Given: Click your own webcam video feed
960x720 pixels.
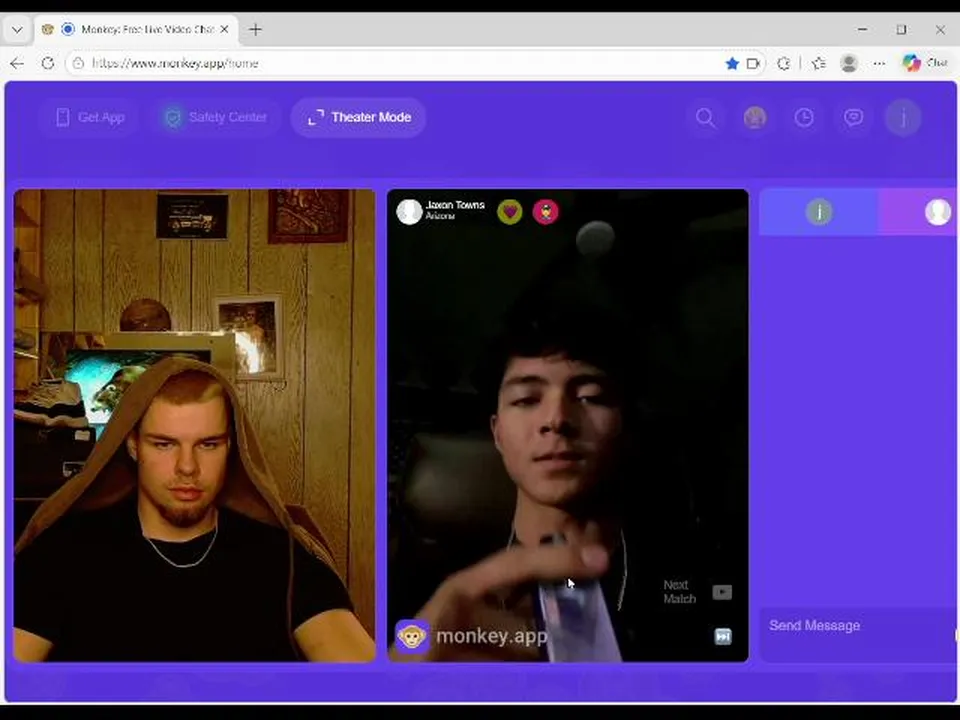Looking at the screenshot, I should pos(195,426).
